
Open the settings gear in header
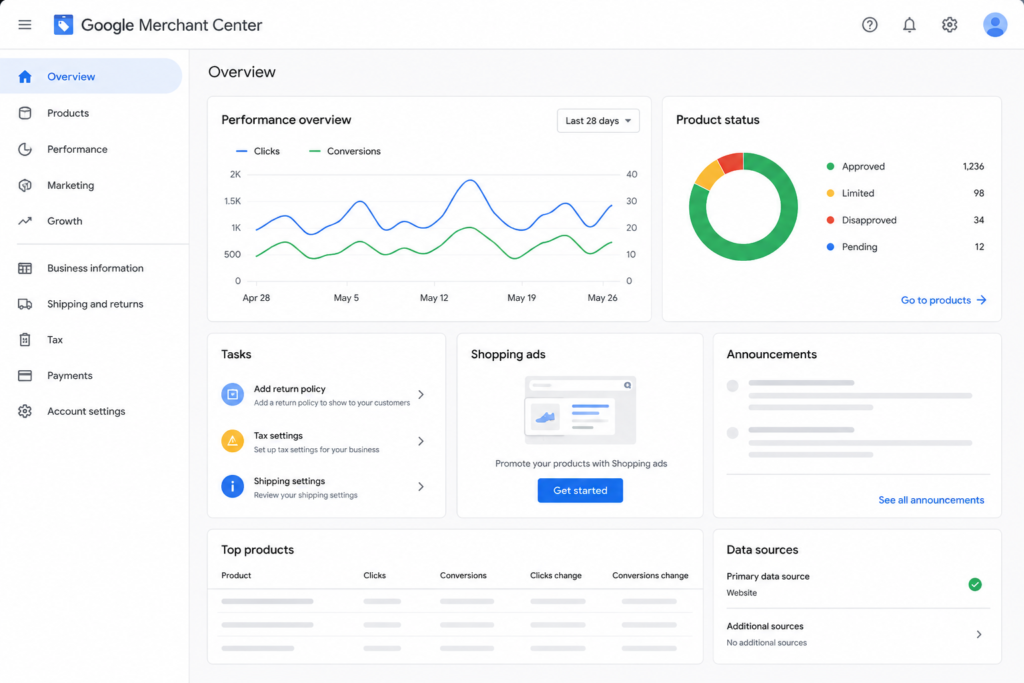949,25
